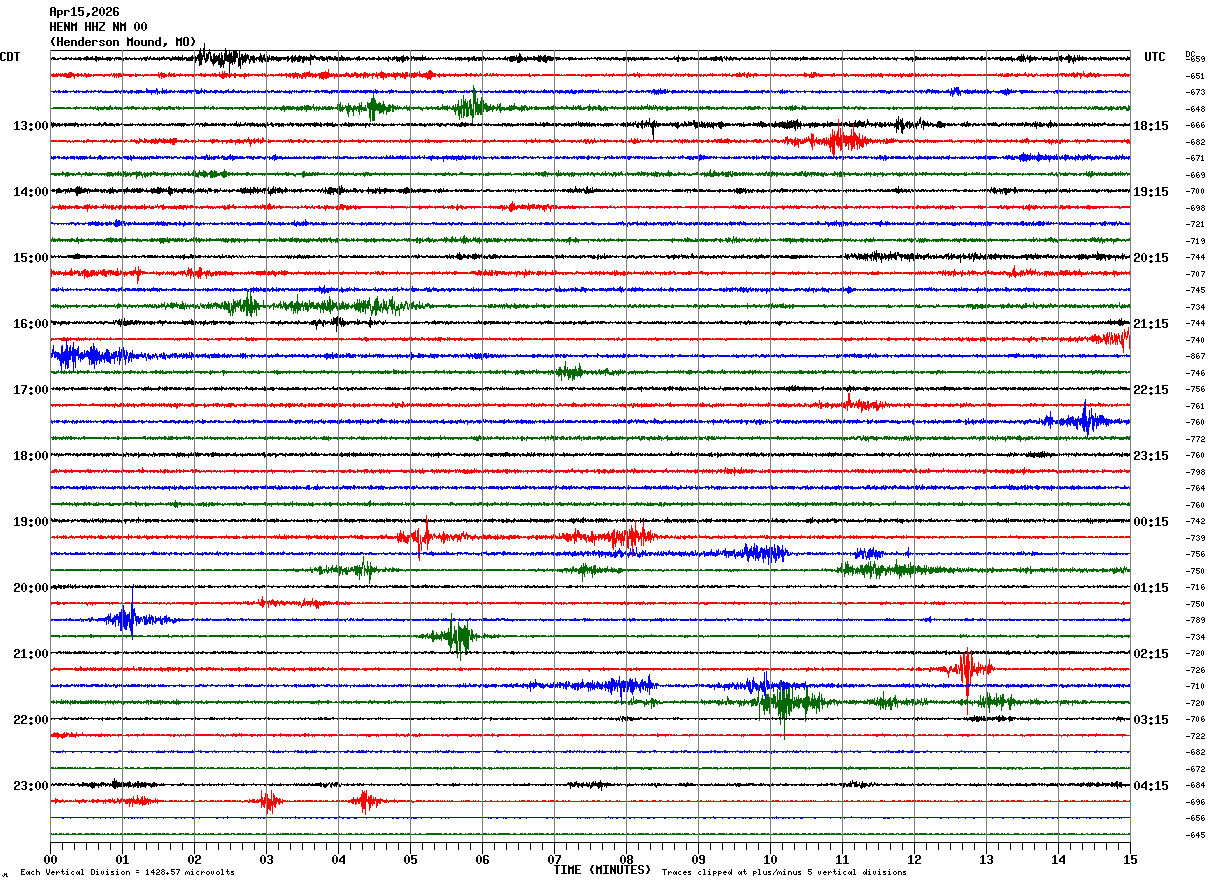Click the DC offset value -696
Viewport: 1210px width, 886px height.
click(x=1195, y=802)
